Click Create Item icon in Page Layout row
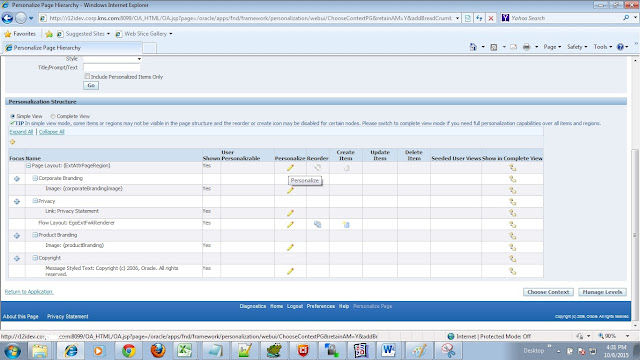Screen dimensions: 640x360 (x=346, y=168)
